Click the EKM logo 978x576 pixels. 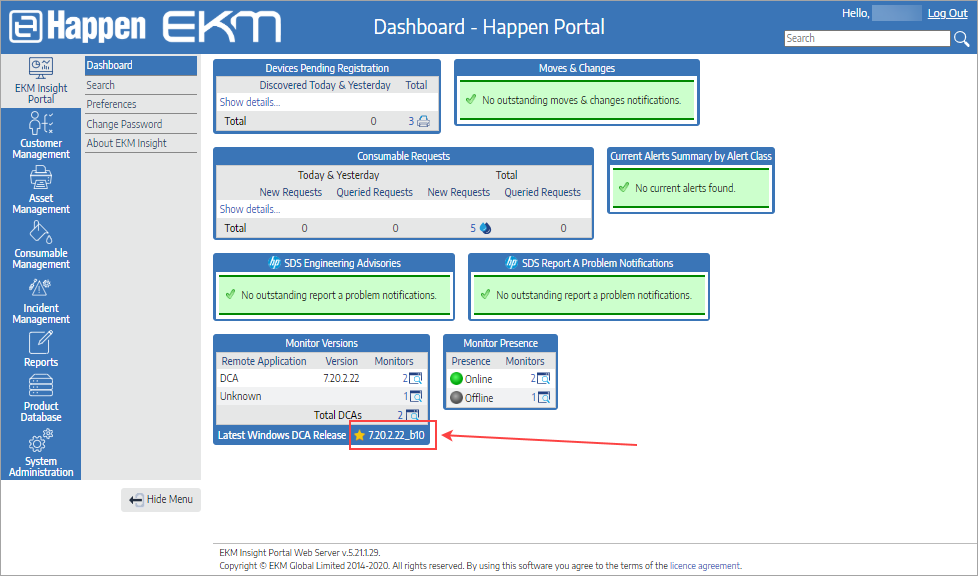221,27
